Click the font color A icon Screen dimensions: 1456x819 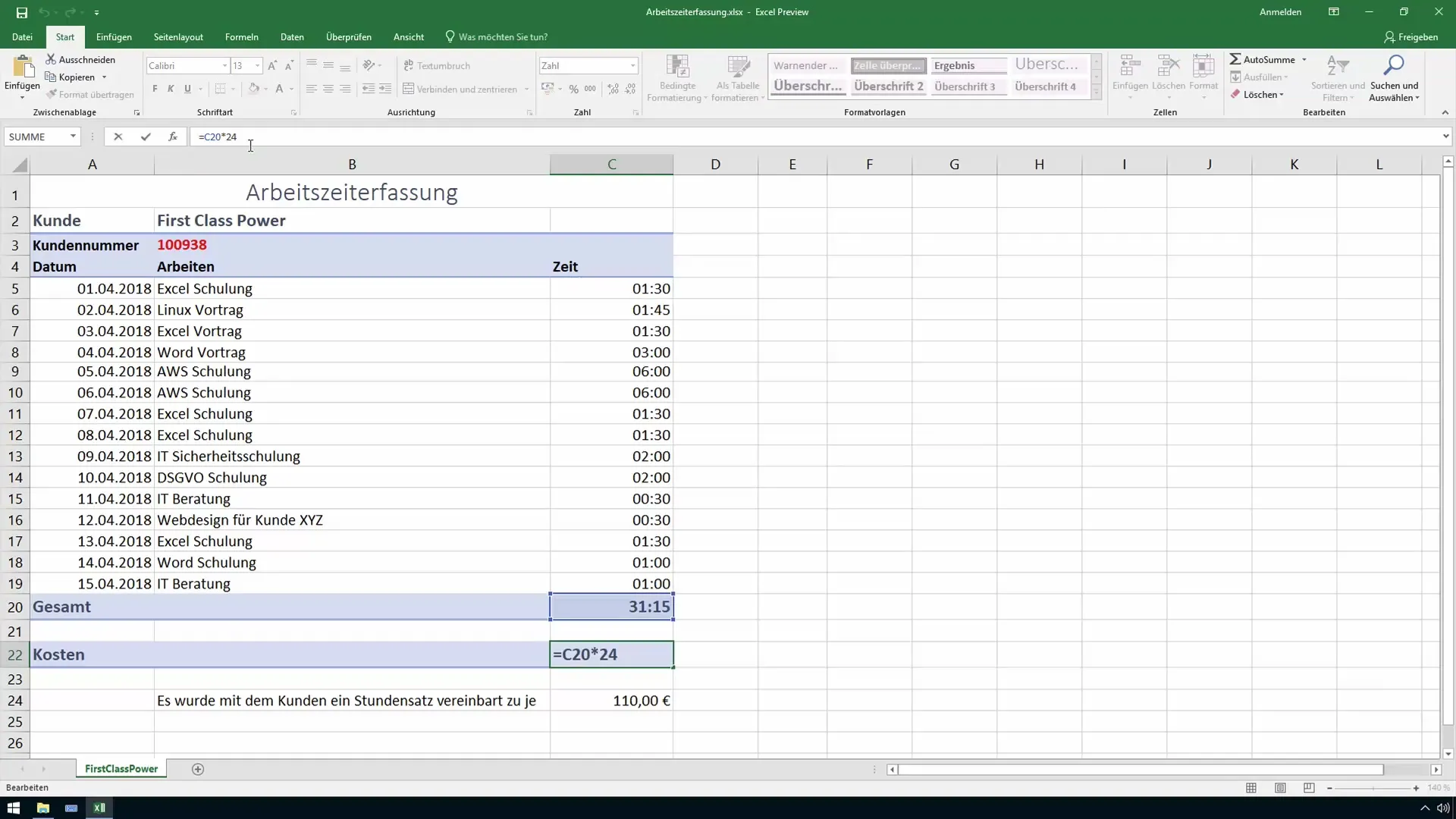click(x=279, y=89)
